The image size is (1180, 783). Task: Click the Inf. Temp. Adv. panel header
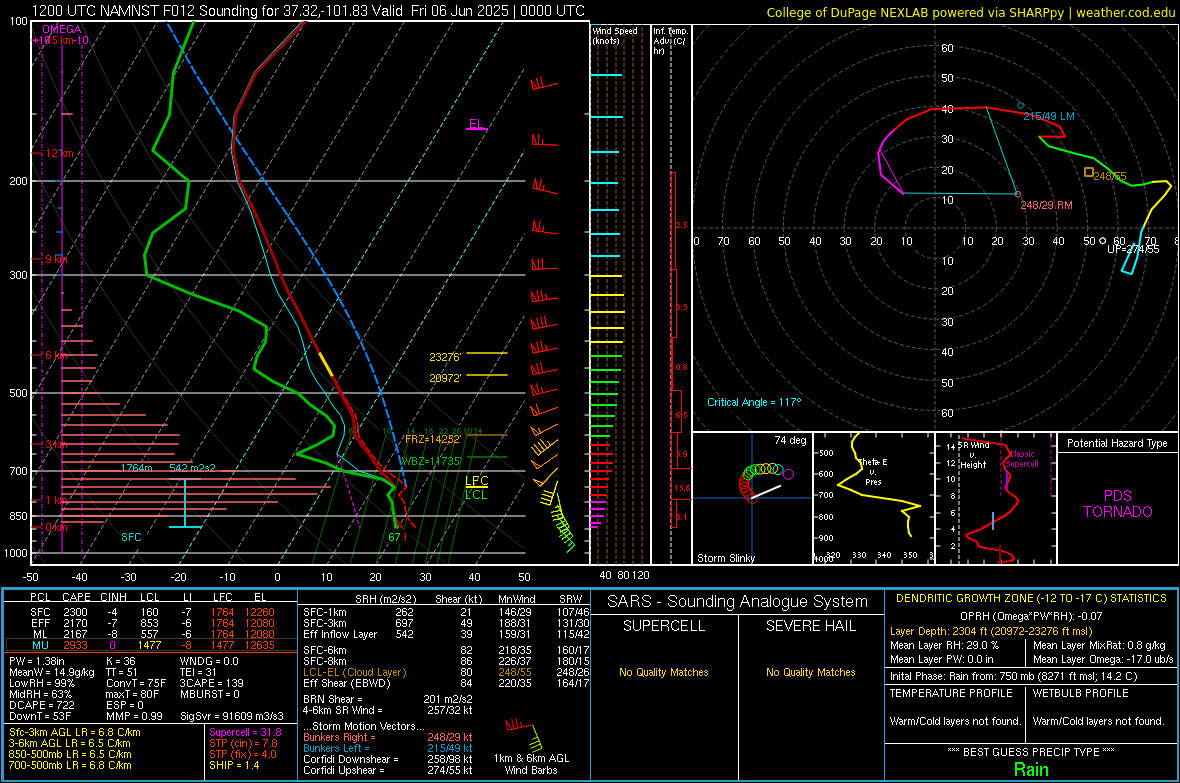pyautogui.click(x=670, y=41)
